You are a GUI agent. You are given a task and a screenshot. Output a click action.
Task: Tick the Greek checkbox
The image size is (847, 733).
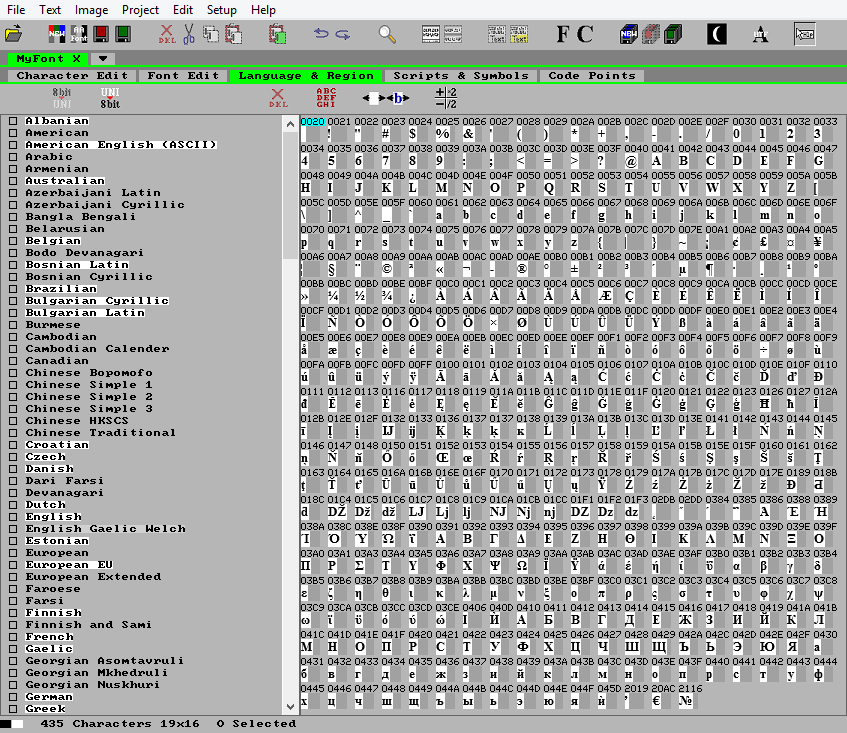click(x=13, y=708)
